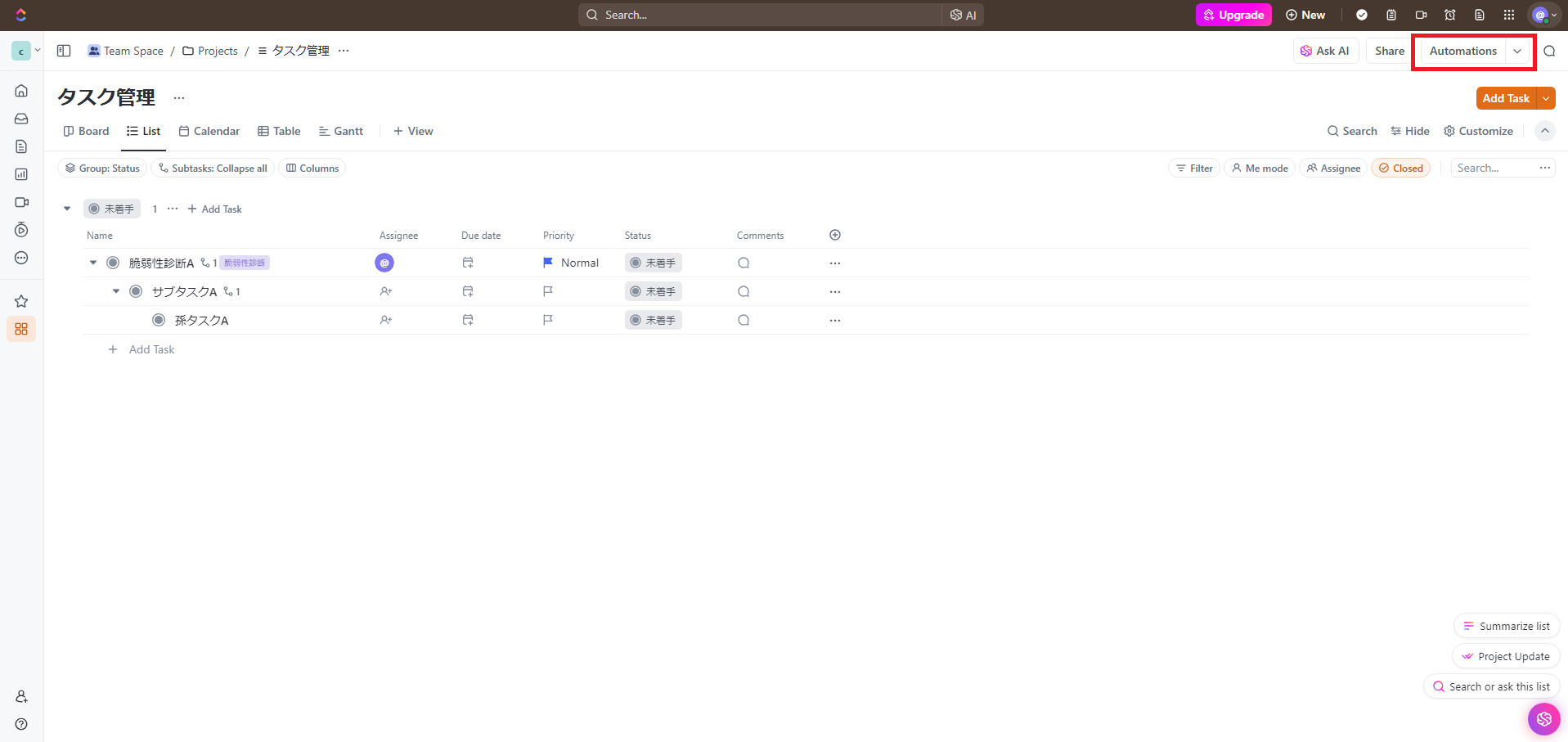1568x742 pixels.
Task: Open Group: Status options
Action: click(x=102, y=169)
